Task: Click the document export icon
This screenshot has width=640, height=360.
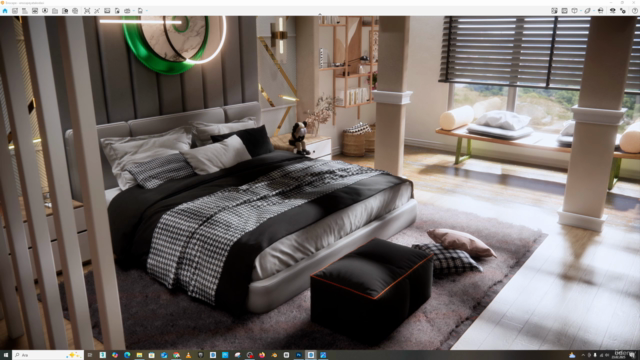Action: click(x=140, y=11)
